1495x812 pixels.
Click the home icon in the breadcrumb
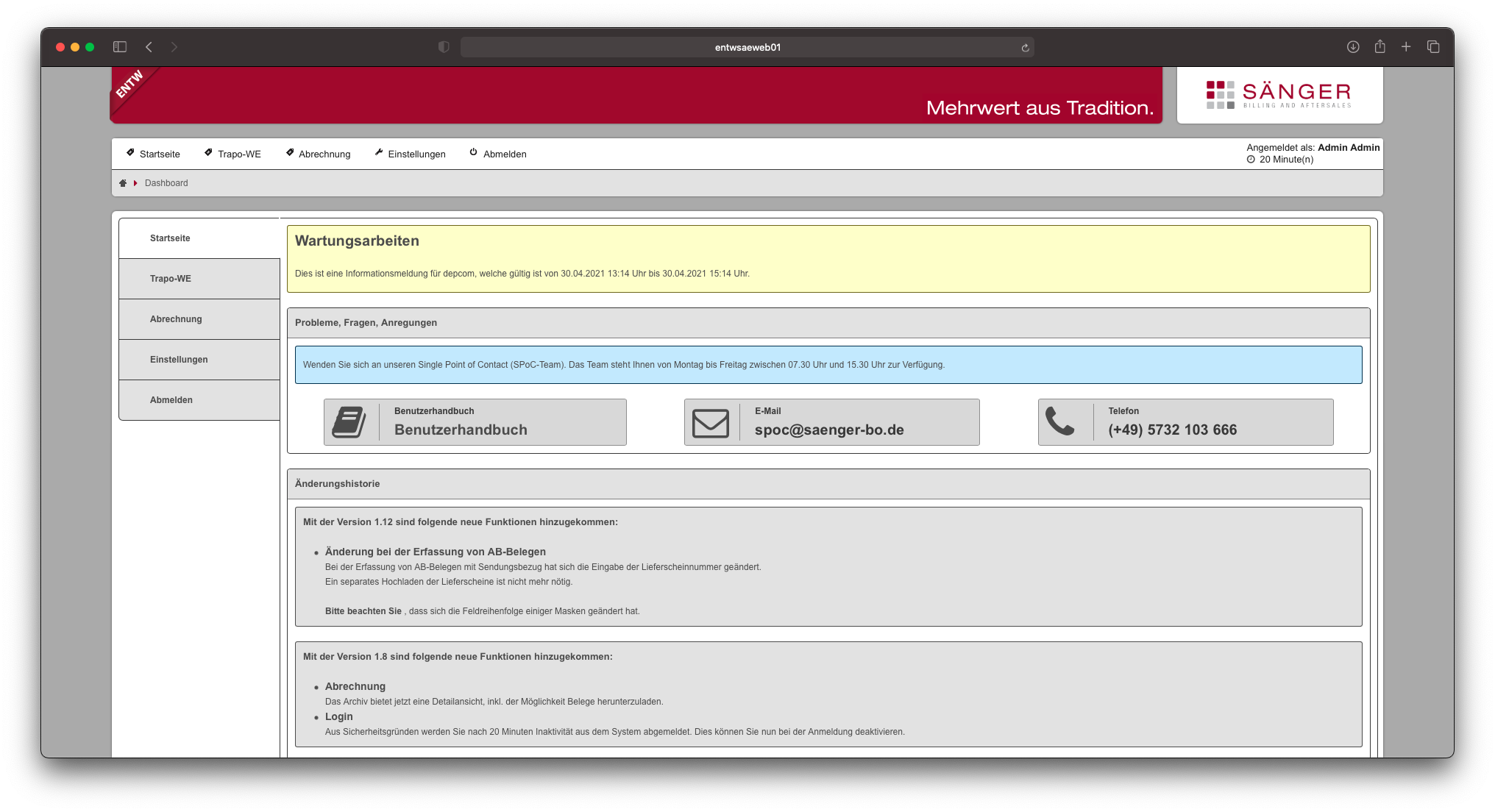click(x=123, y=183)
